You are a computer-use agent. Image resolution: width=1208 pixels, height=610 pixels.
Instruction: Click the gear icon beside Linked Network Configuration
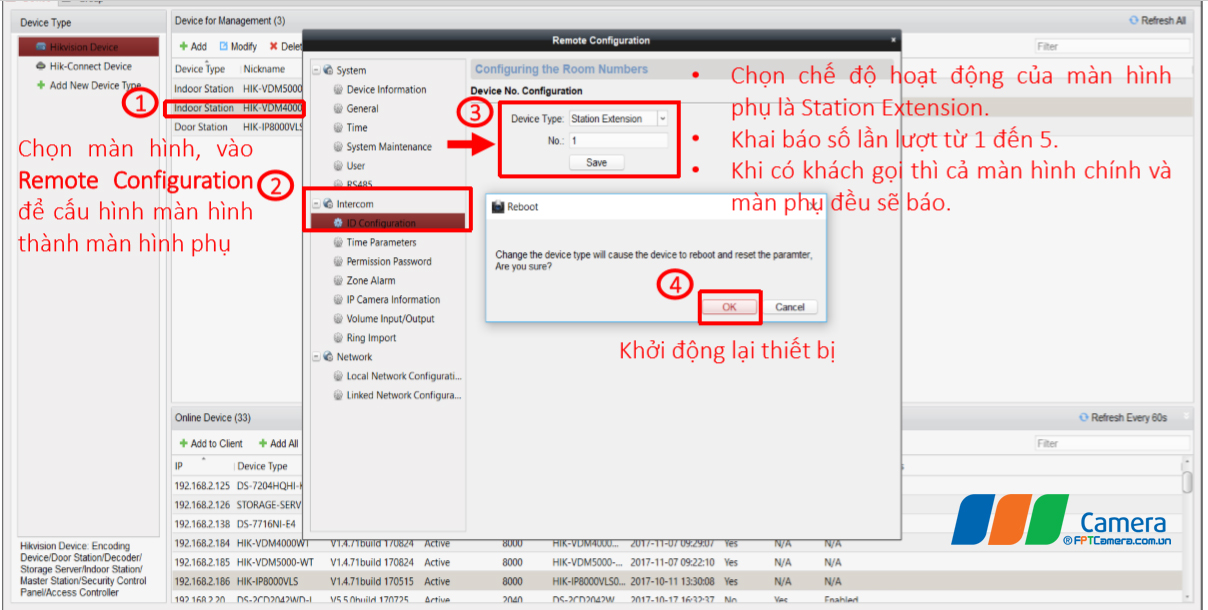[x=338, y=396]
